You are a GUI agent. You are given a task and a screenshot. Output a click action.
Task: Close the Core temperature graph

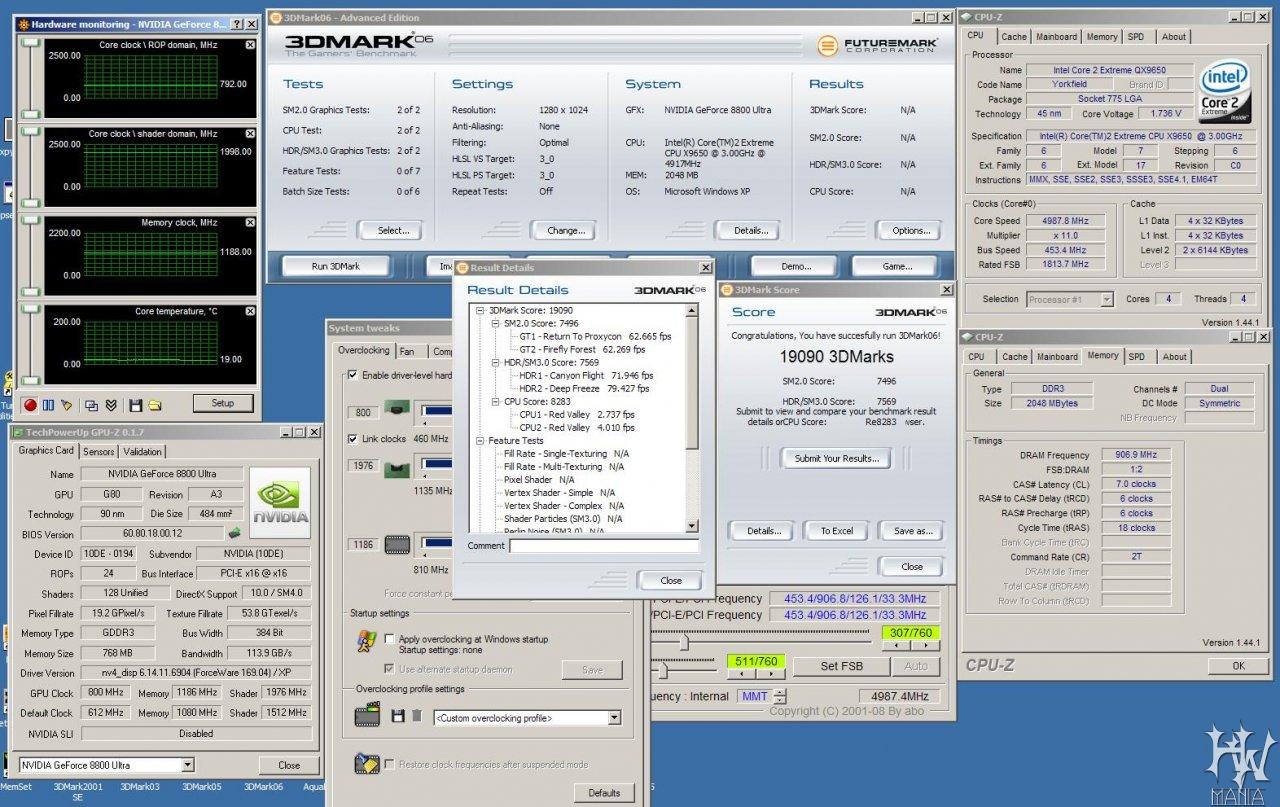pos(250,311)
